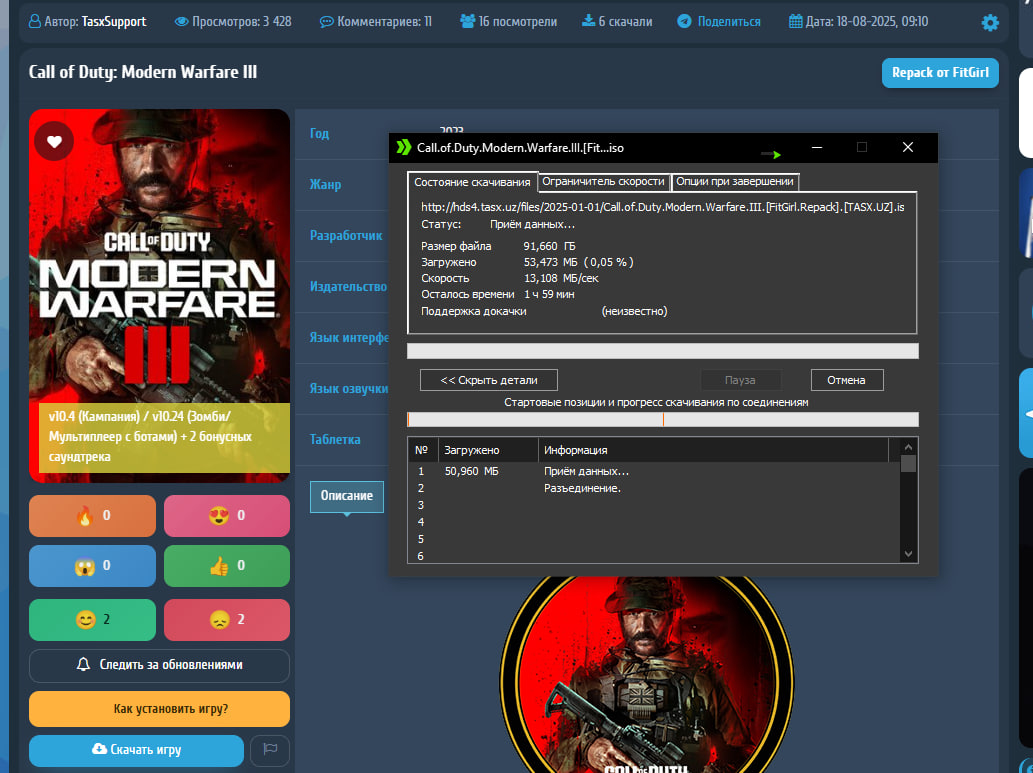Click the Таблетка label row

335,440
